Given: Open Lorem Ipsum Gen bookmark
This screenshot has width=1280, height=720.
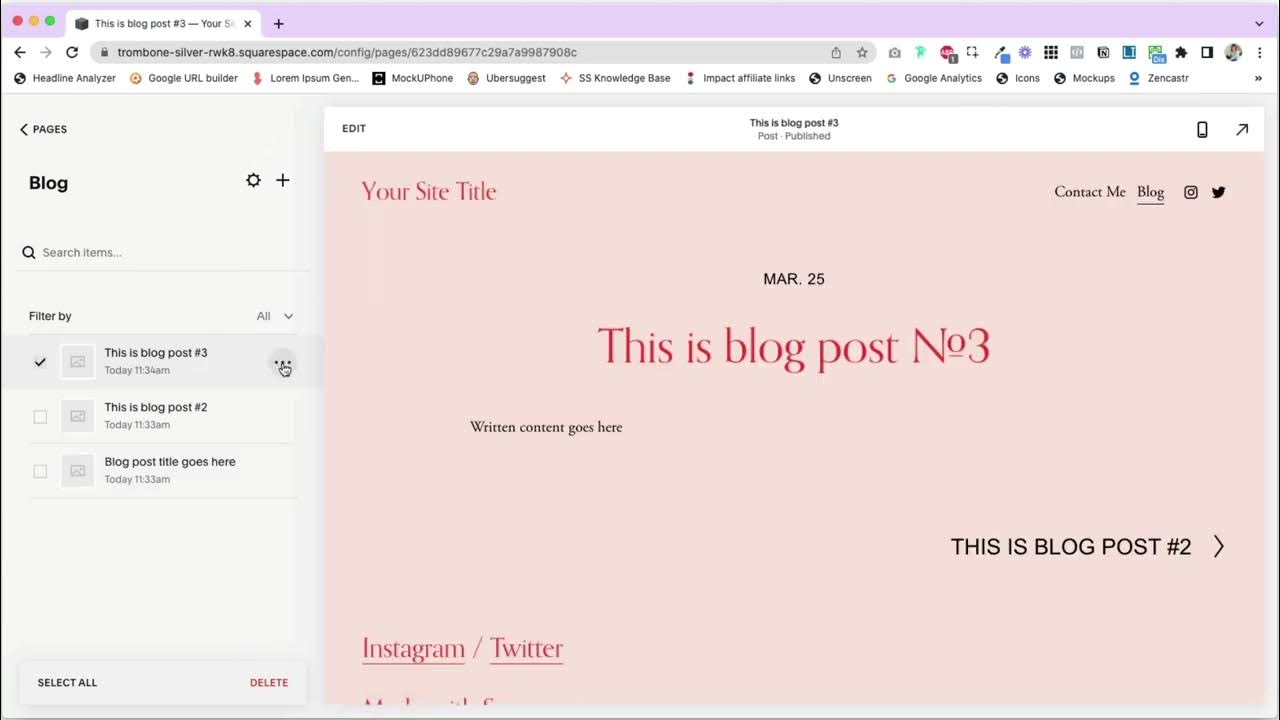Looking at the screenshot, I should coord(305,78).
